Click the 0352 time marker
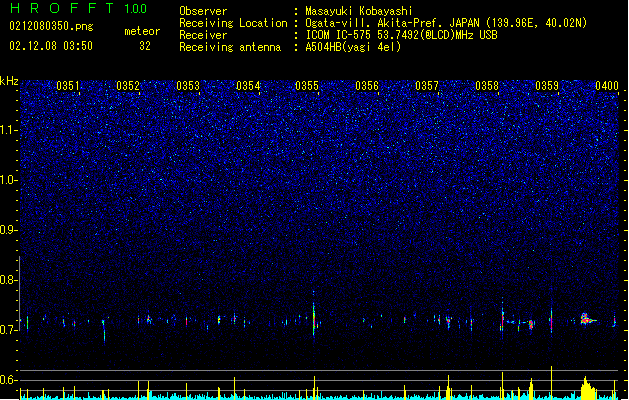Image resolution: width=629 pixels, height=400 pixels. pos(128,86)
